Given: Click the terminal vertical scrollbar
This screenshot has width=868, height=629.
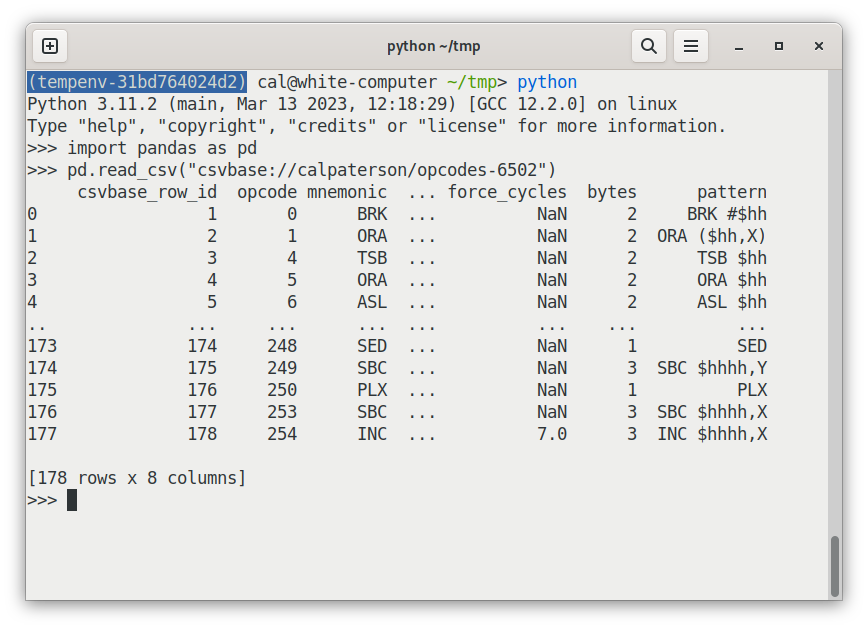Looking at the screenshot, I should click(x=835, y=565).
